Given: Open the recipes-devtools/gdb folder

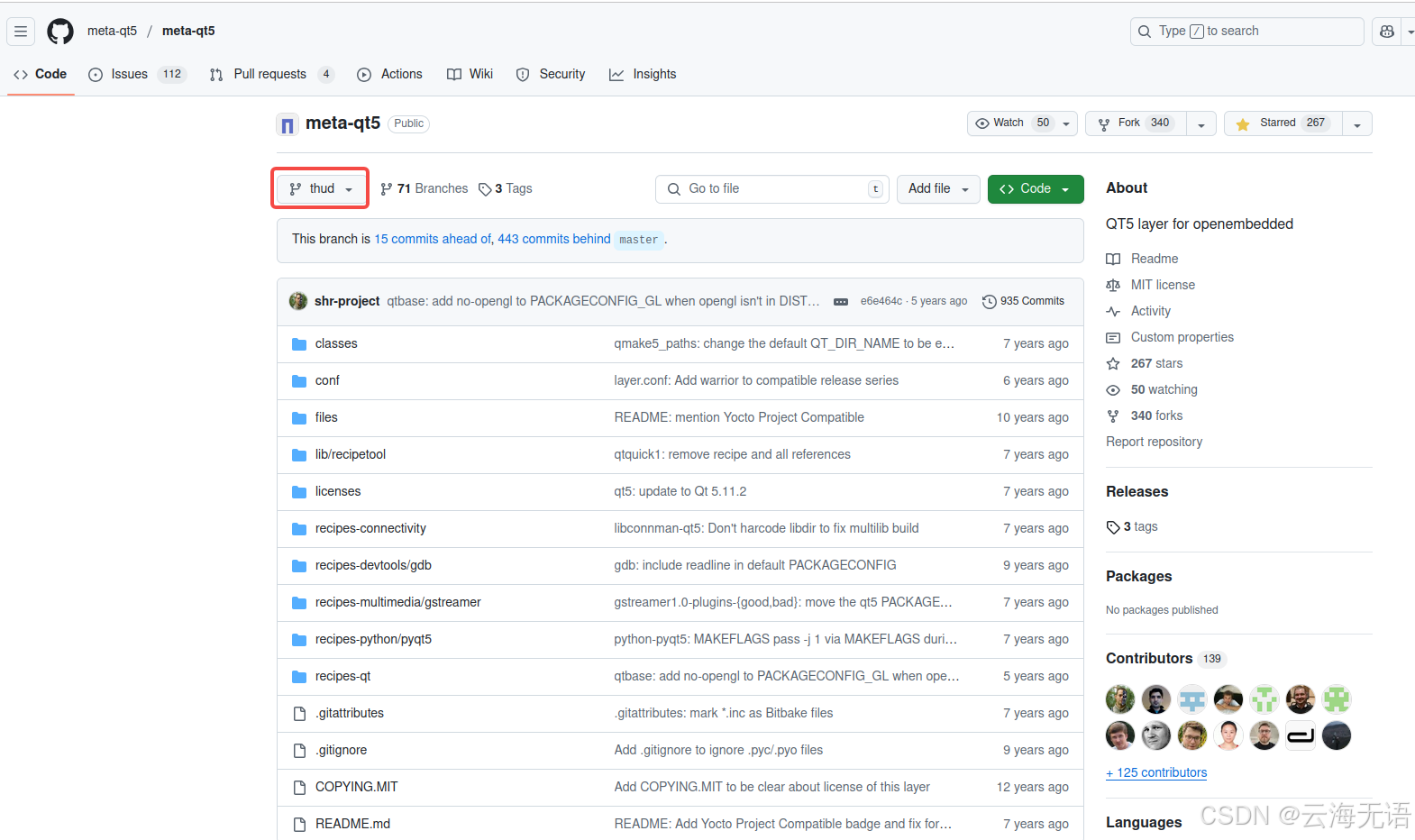Looking at the screenshot, I should click(373, 565).
